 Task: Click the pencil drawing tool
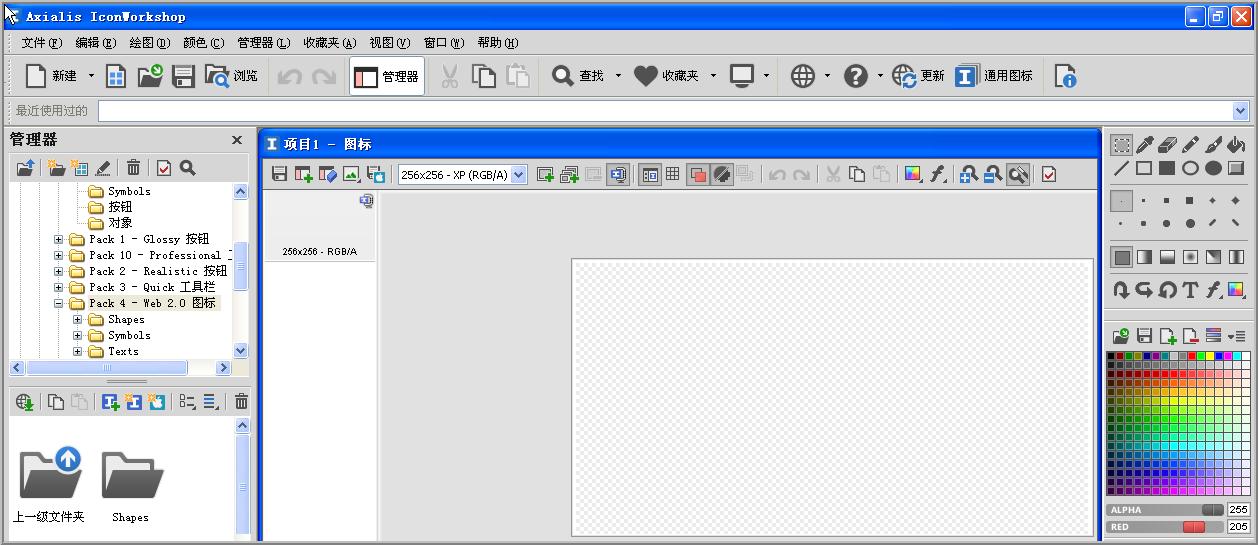click(1191, 145)
